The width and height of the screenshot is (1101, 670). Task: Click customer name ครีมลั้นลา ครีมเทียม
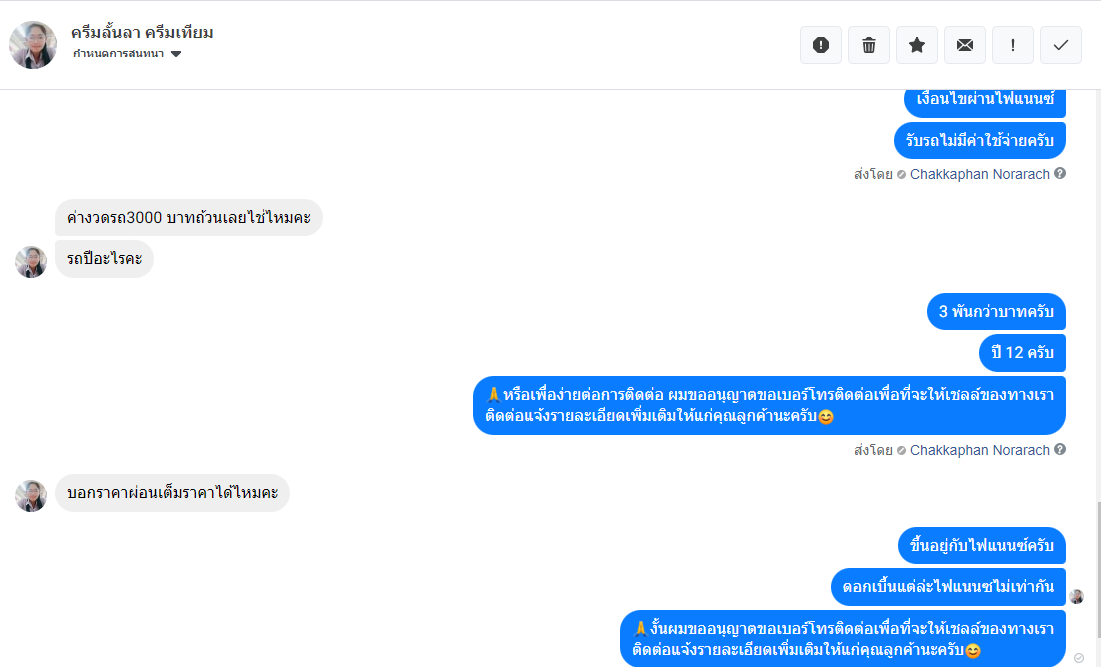(142, 32)
